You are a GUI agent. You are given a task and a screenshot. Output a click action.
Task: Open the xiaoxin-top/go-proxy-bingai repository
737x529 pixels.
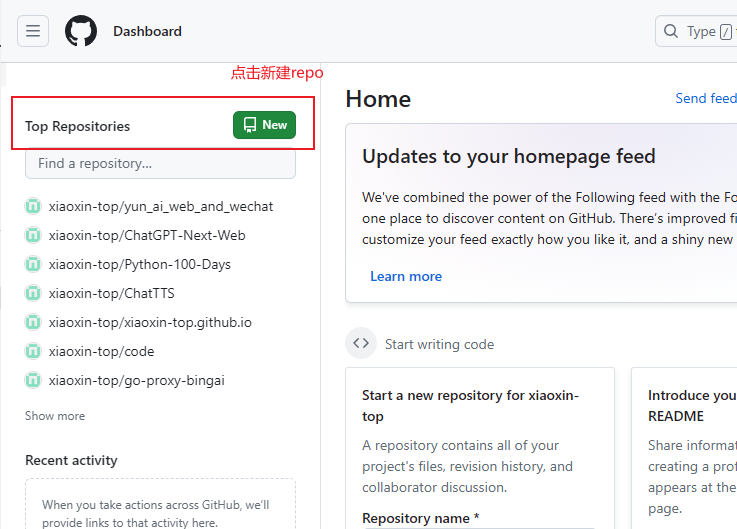(x=137, y=381)
